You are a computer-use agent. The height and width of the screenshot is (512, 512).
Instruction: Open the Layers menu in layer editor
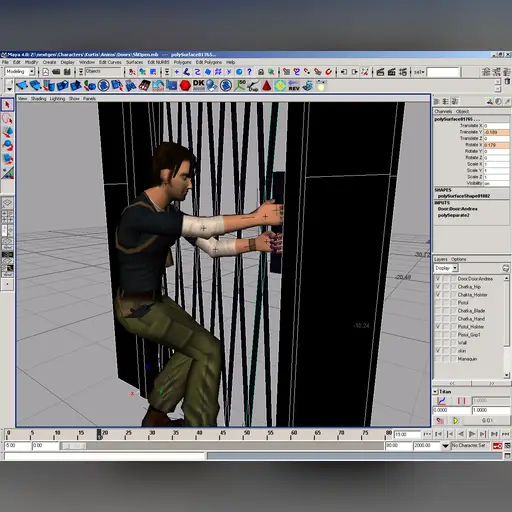point(441,259)
